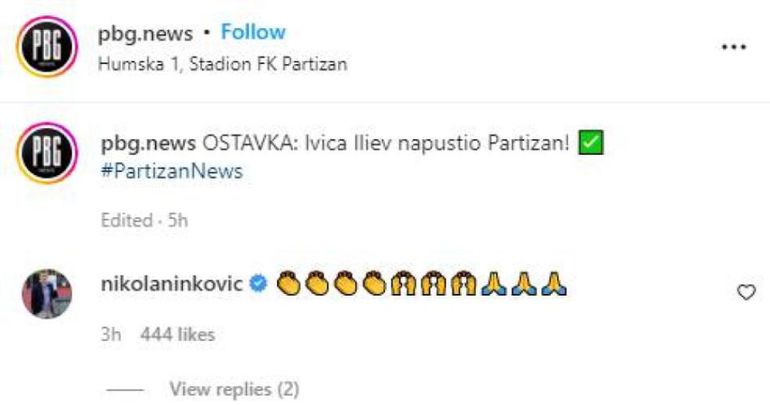Expand View replies (2)
The width and height of the screenshot is (770, 405).
234,388
